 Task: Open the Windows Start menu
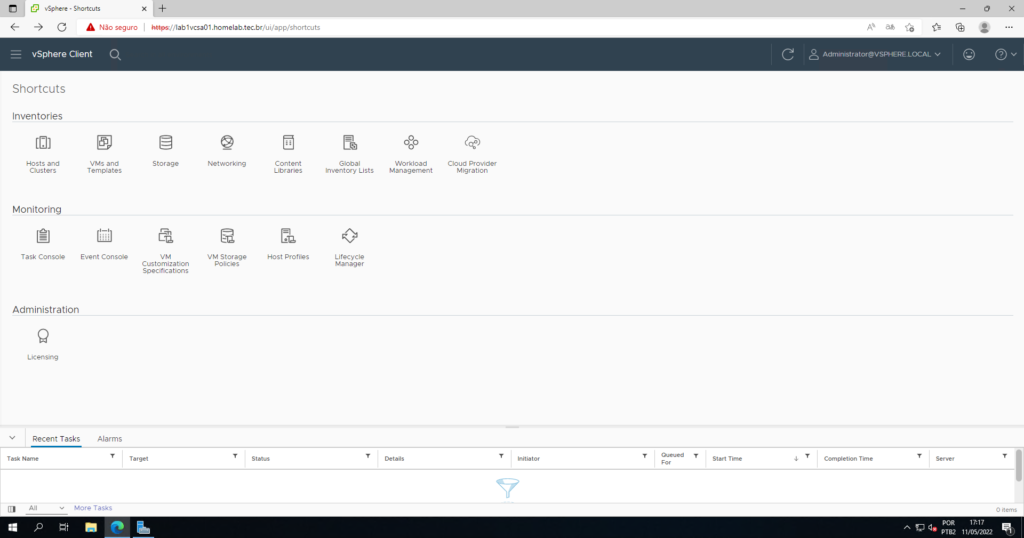tap(12, 528)
